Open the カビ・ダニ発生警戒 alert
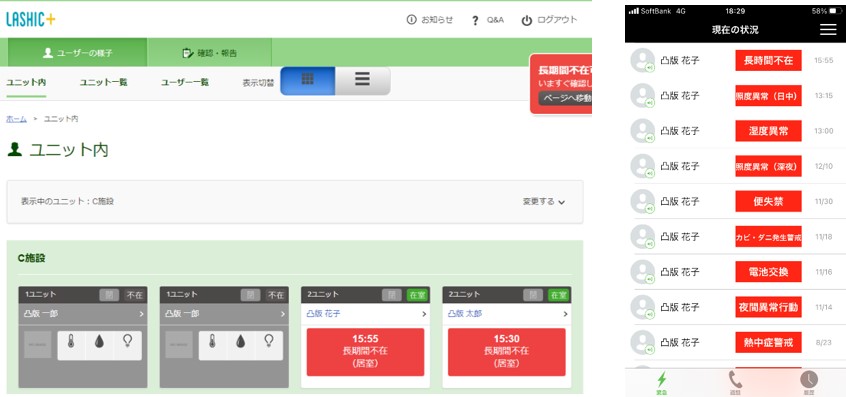 pyautogui.click(x=768, y=237)
